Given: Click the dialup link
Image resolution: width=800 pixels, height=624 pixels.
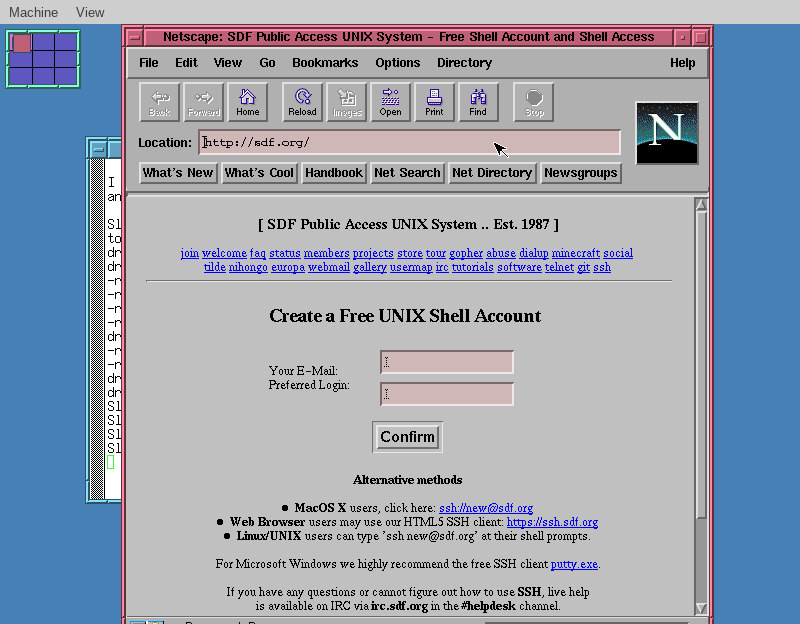Looking at the screenshot, I should coord(534,253).
